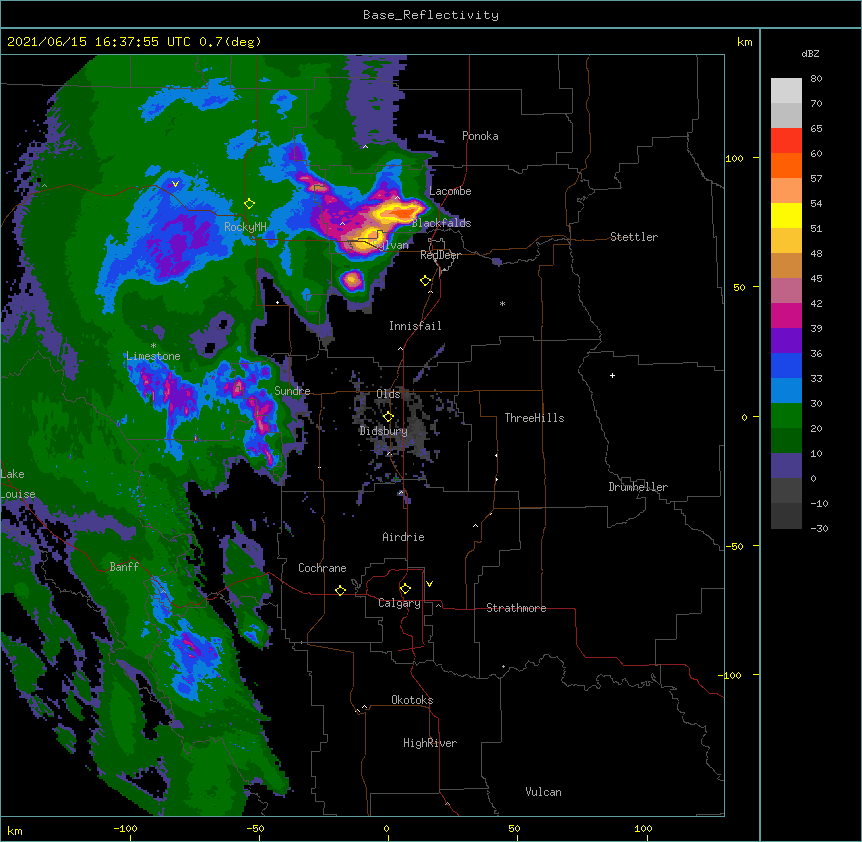Click the yellow diamond marker south of RedDeer
862x842 pixels.
tap(425, 281)
